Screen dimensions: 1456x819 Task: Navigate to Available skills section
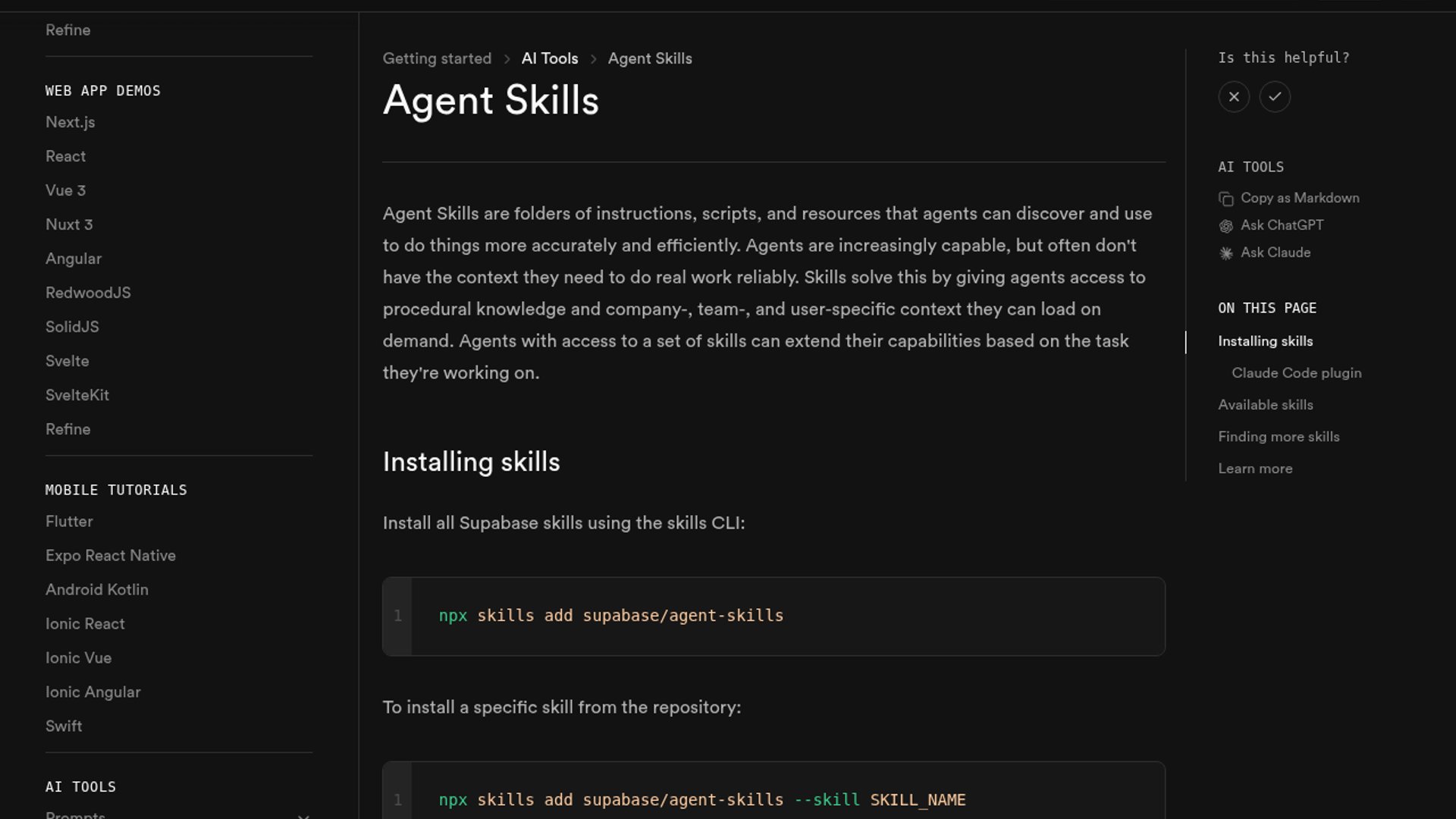[1265, 405]
